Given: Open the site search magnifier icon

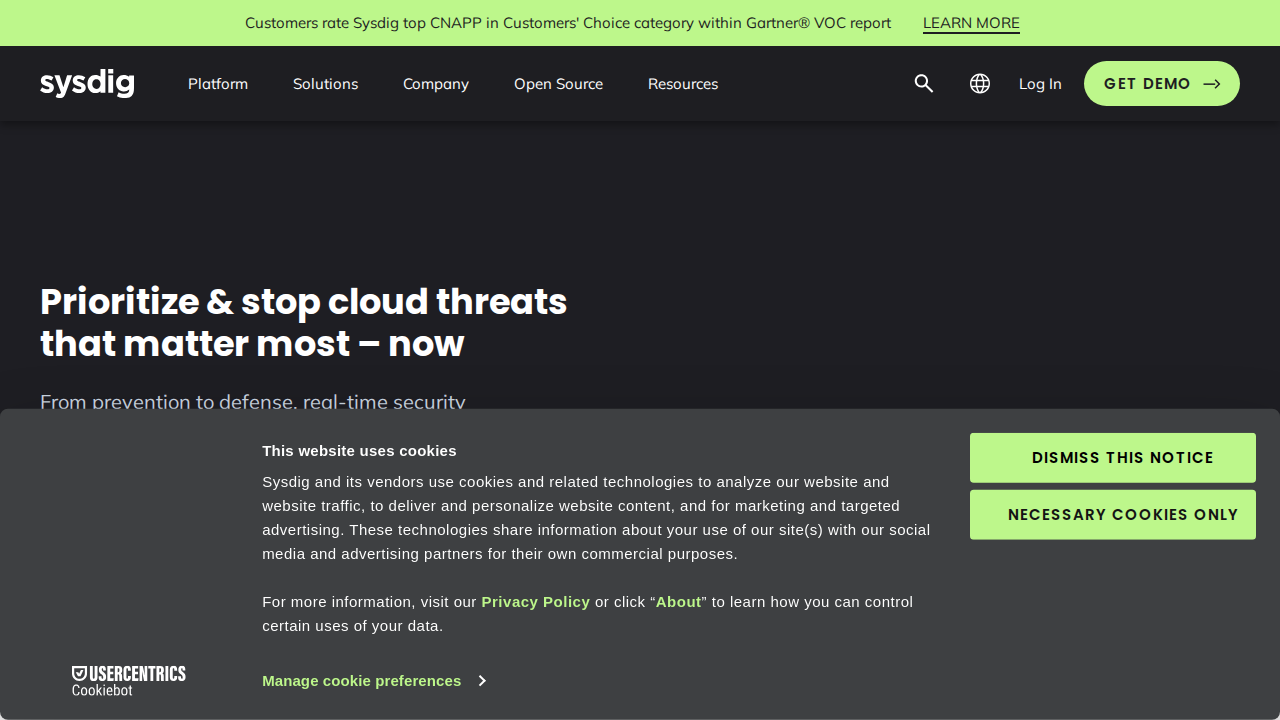Looking at the screenshot, I should [924, 84].
